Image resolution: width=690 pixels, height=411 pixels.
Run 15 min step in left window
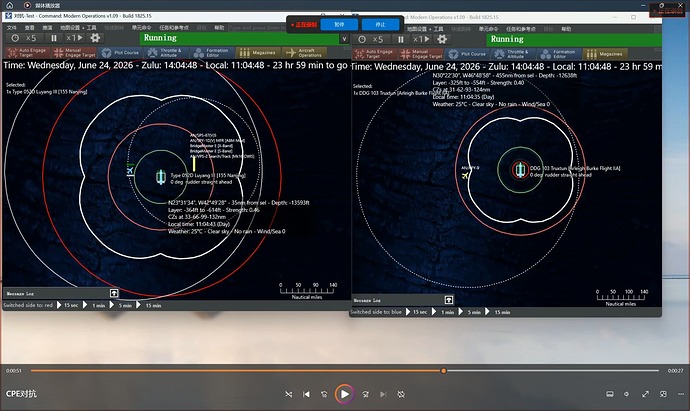[x=149, y=305]
